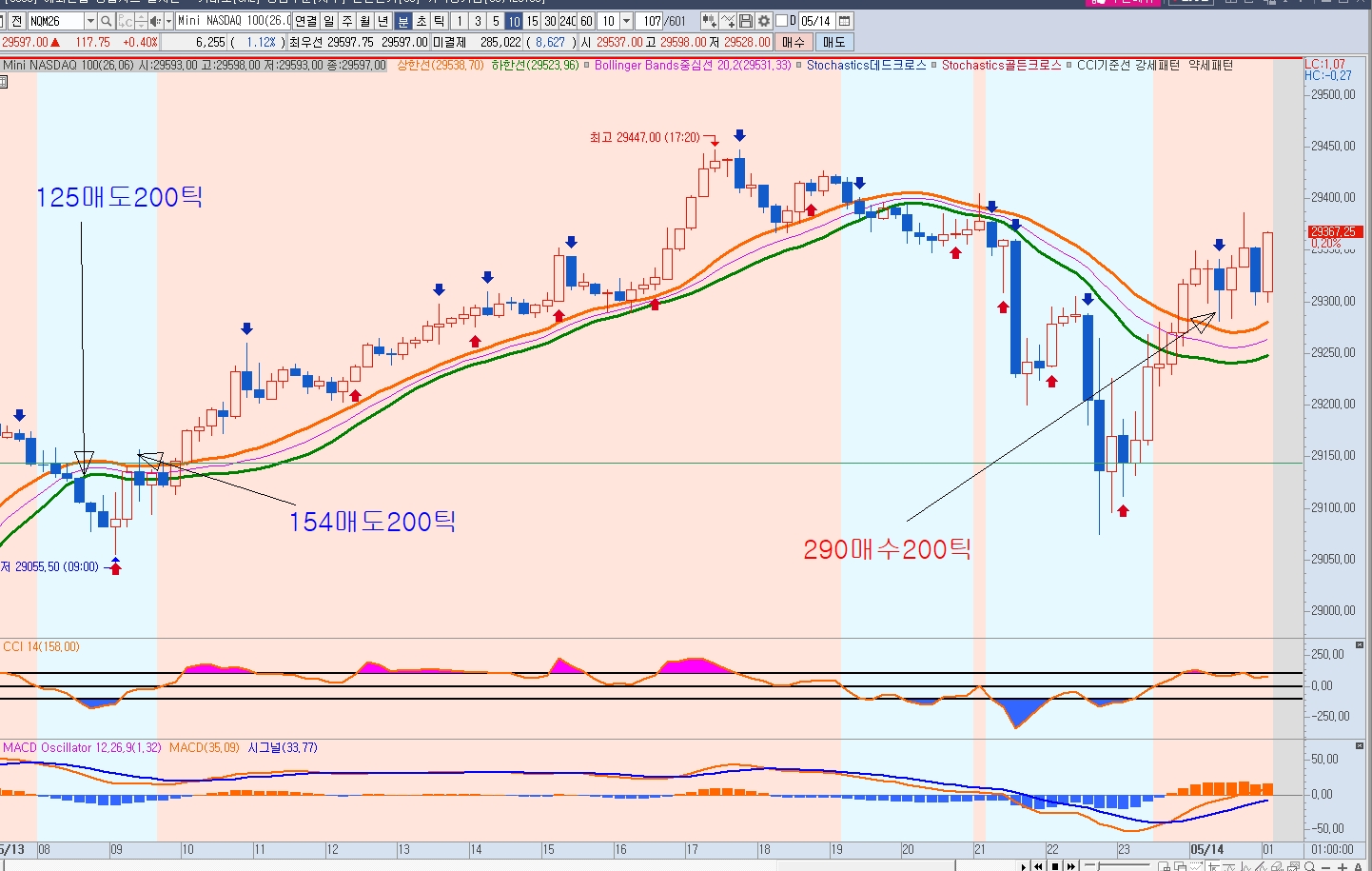The height and width of the screenshot is (871, 1372).
Task: Open the calendar date picker icon
Action: [844, 21]
